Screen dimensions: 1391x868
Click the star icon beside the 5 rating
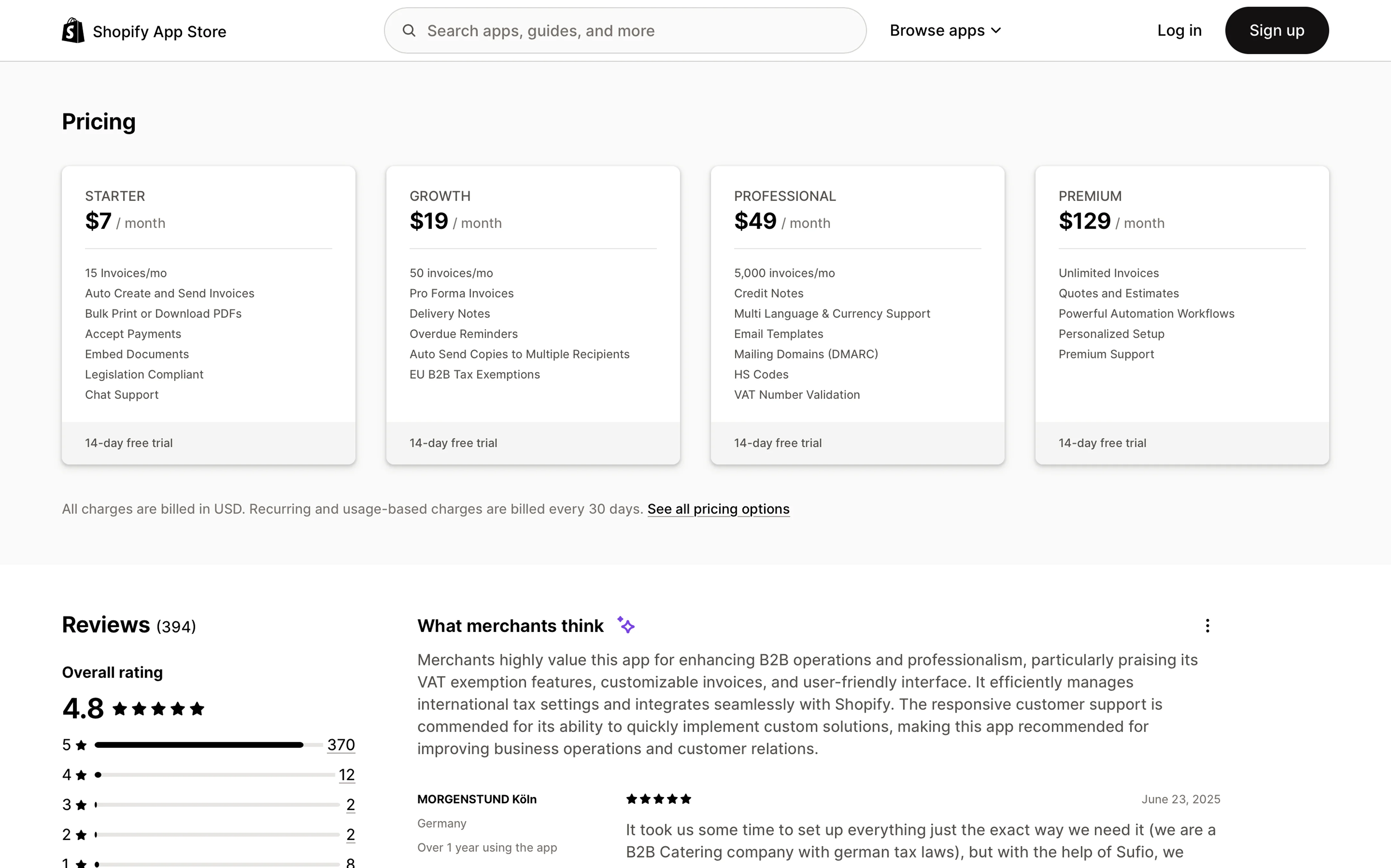81,745
